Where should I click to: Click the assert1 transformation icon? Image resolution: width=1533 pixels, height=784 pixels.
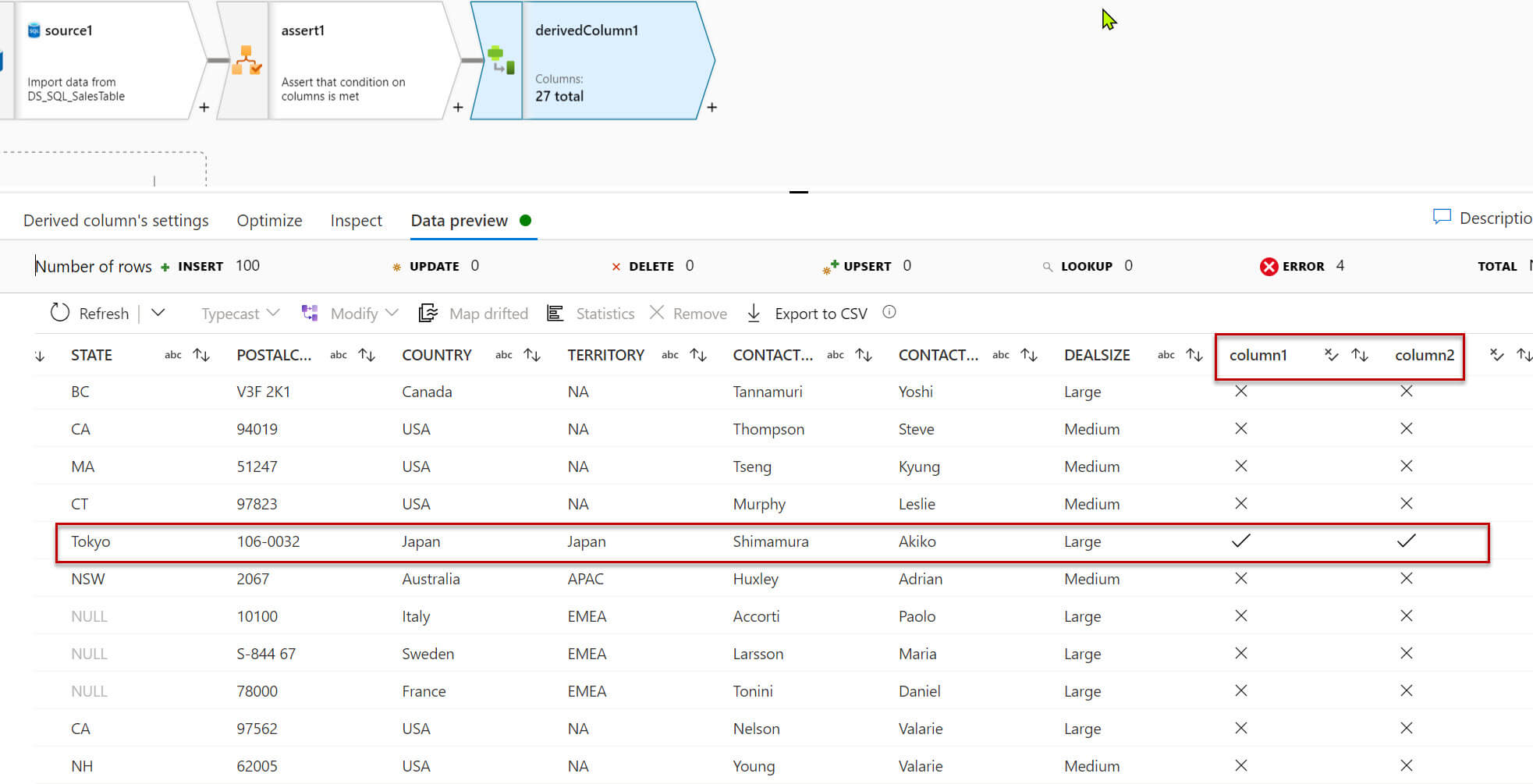246,60
